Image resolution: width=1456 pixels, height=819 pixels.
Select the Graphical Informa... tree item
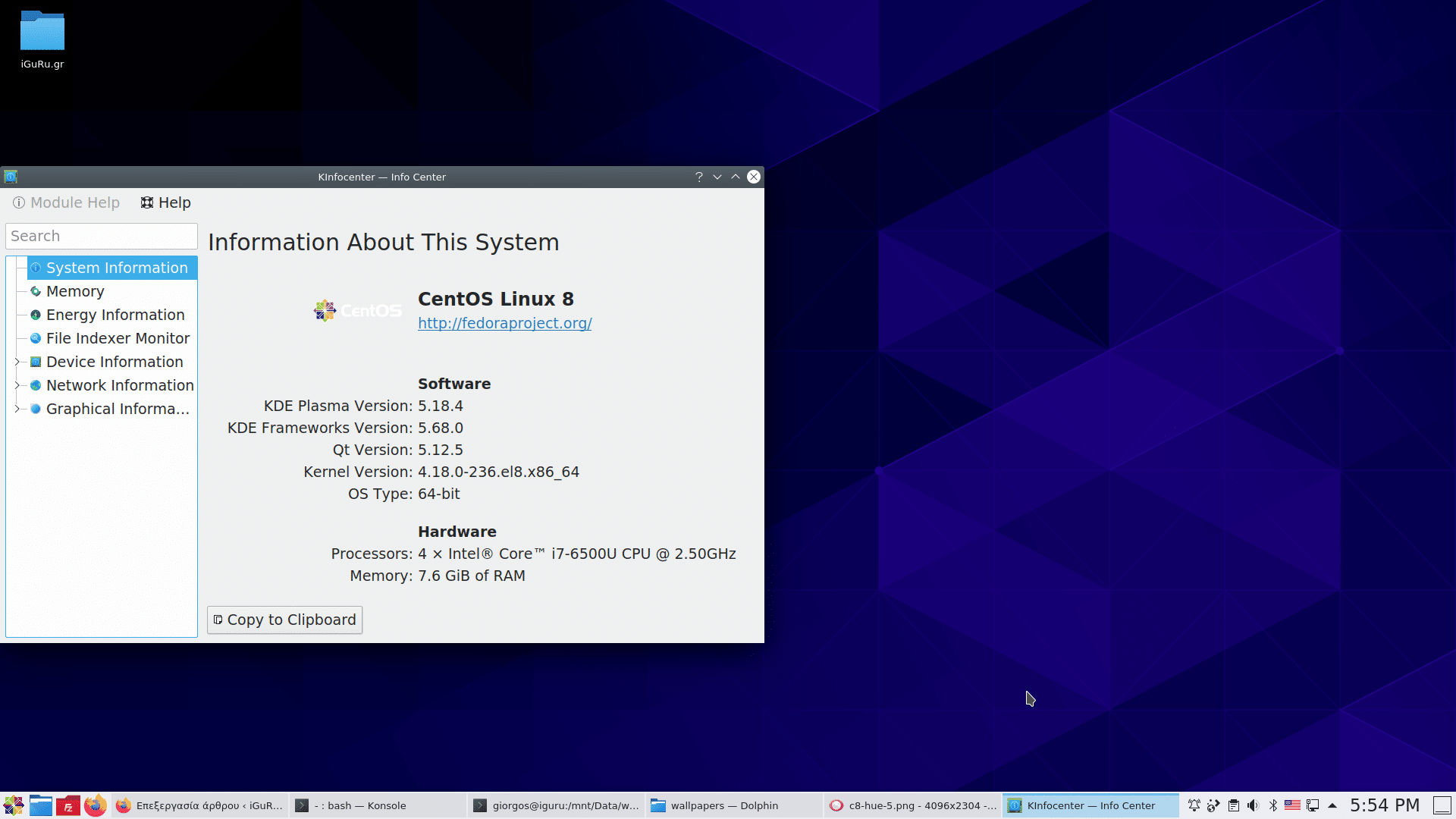[x=112, y=409]
